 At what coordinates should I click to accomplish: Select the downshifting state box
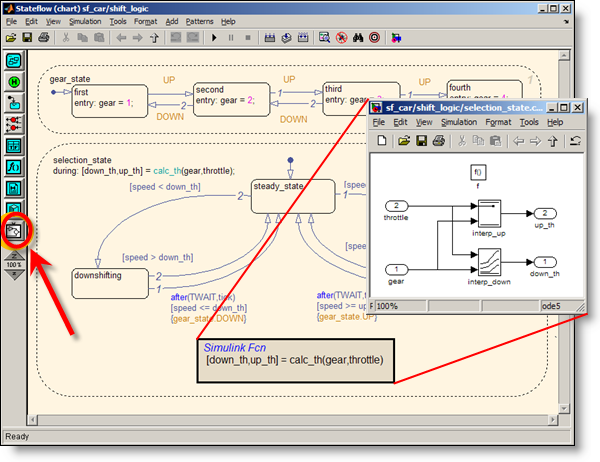[x=111, y=282]
